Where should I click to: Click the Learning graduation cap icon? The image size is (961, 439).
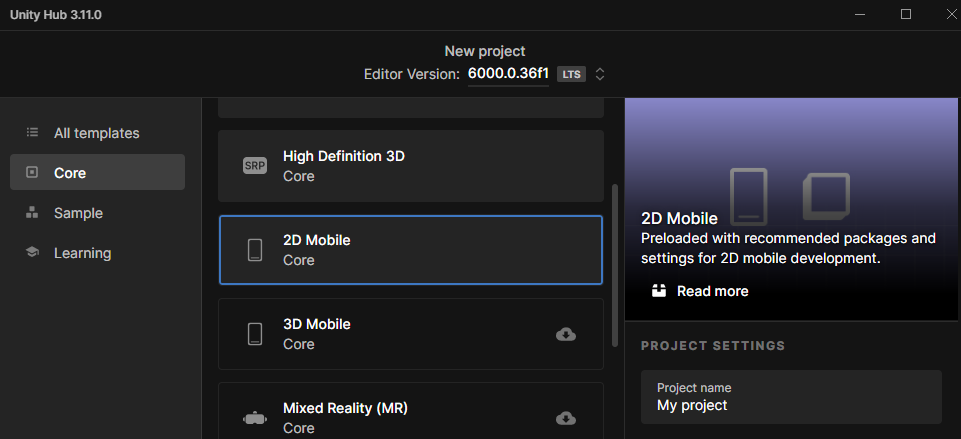click(32, 253)
